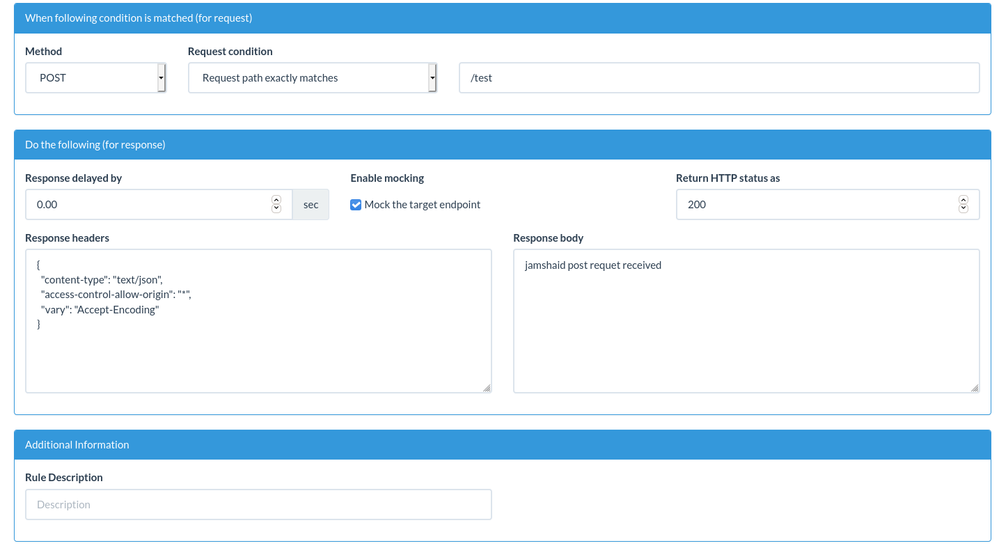Image resolution: width=999 pixels, height=553 pixels.
Task: Click the "vary": "Accept-Encoding" line
Action: [99, 310]
